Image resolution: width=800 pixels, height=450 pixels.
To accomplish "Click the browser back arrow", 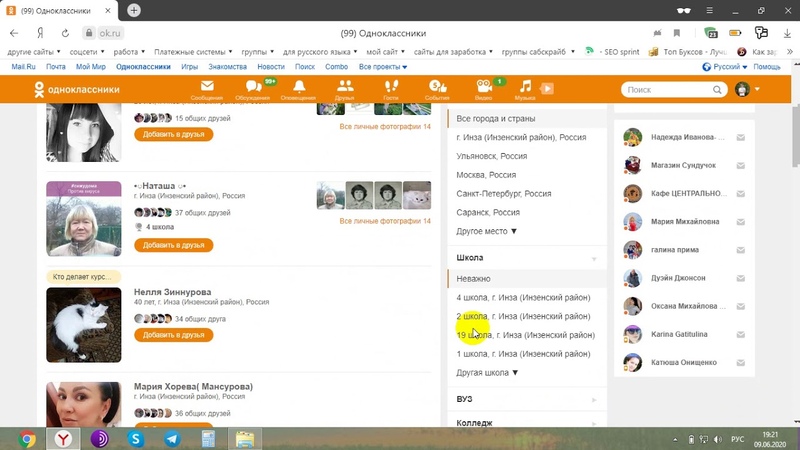I will 14,33.
